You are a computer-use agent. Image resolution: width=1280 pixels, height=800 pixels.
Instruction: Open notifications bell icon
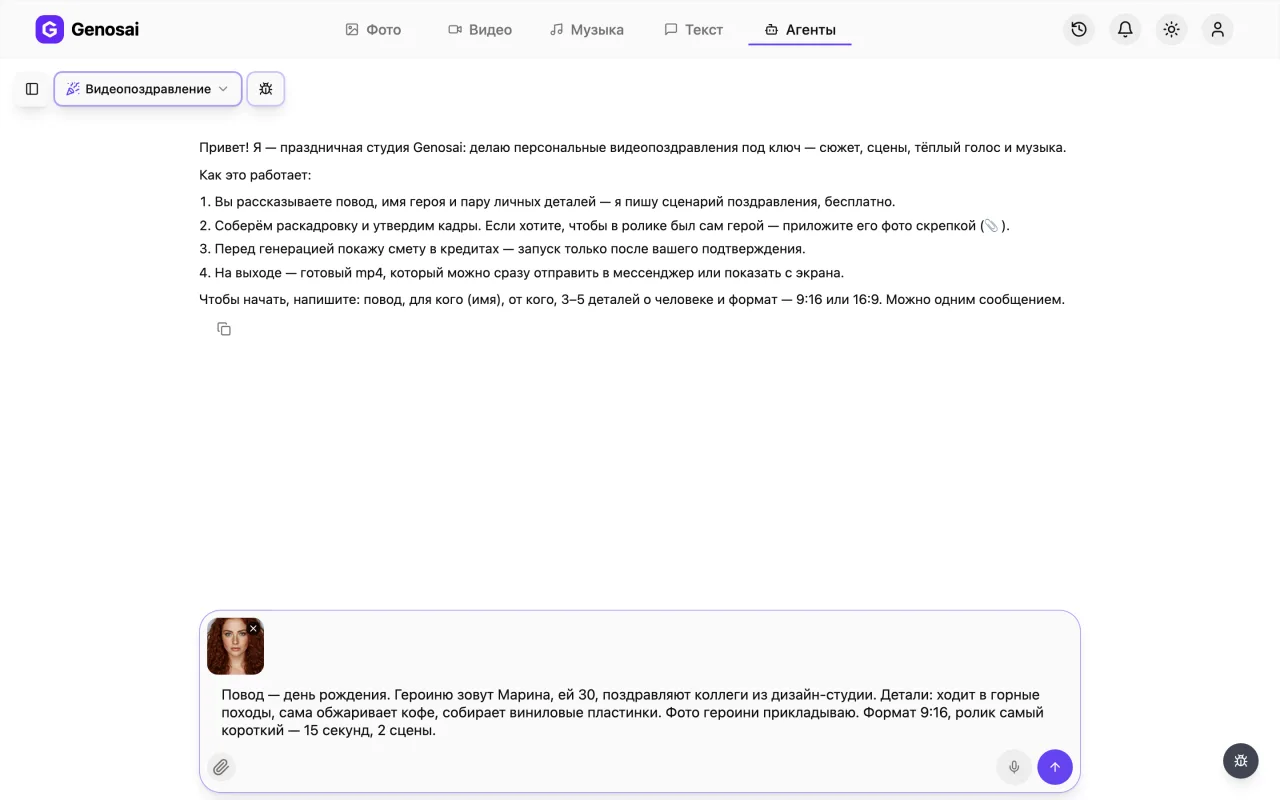[1125, 29]
